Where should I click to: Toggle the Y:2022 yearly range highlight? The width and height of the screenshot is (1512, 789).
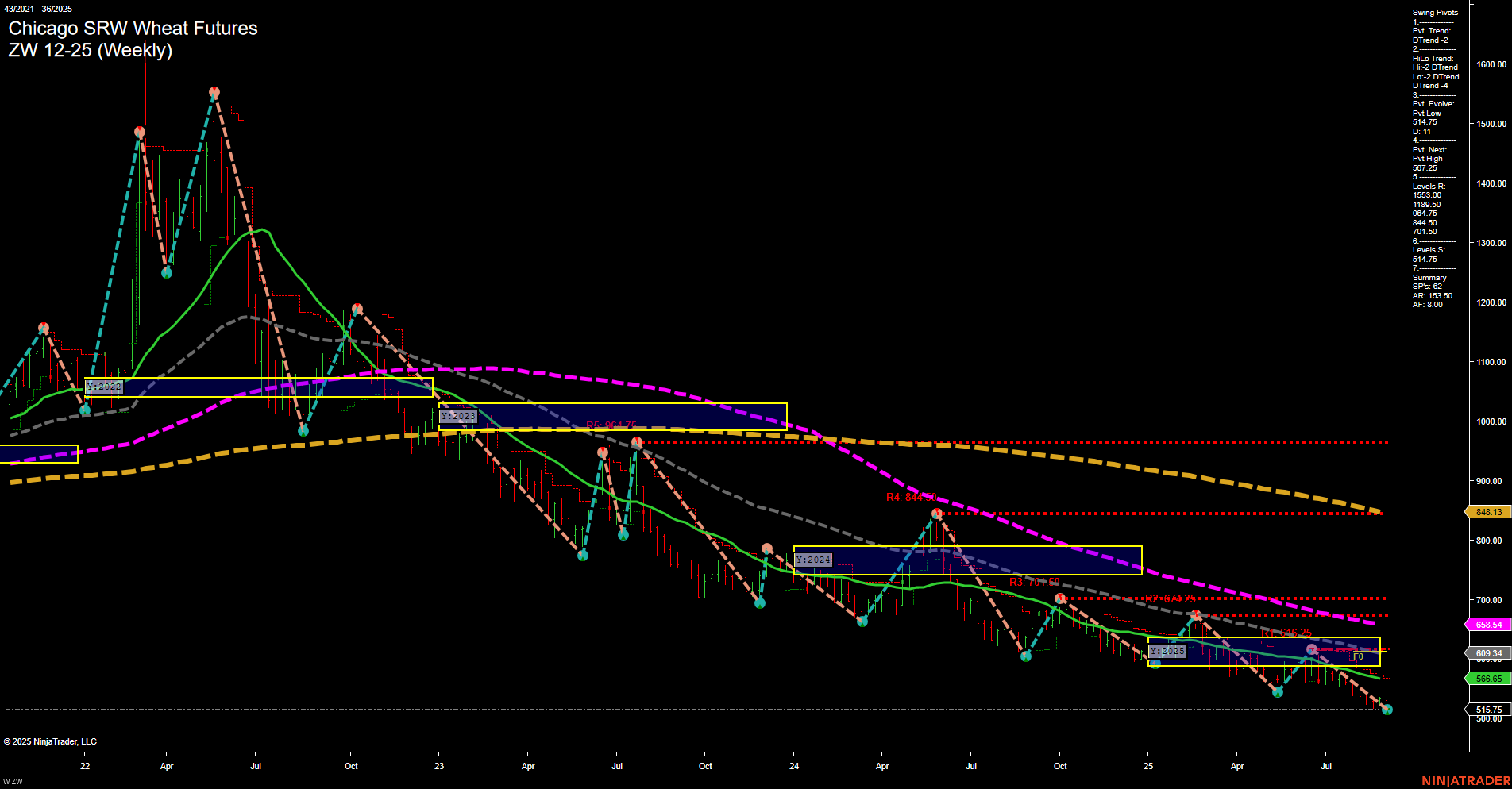104,387
